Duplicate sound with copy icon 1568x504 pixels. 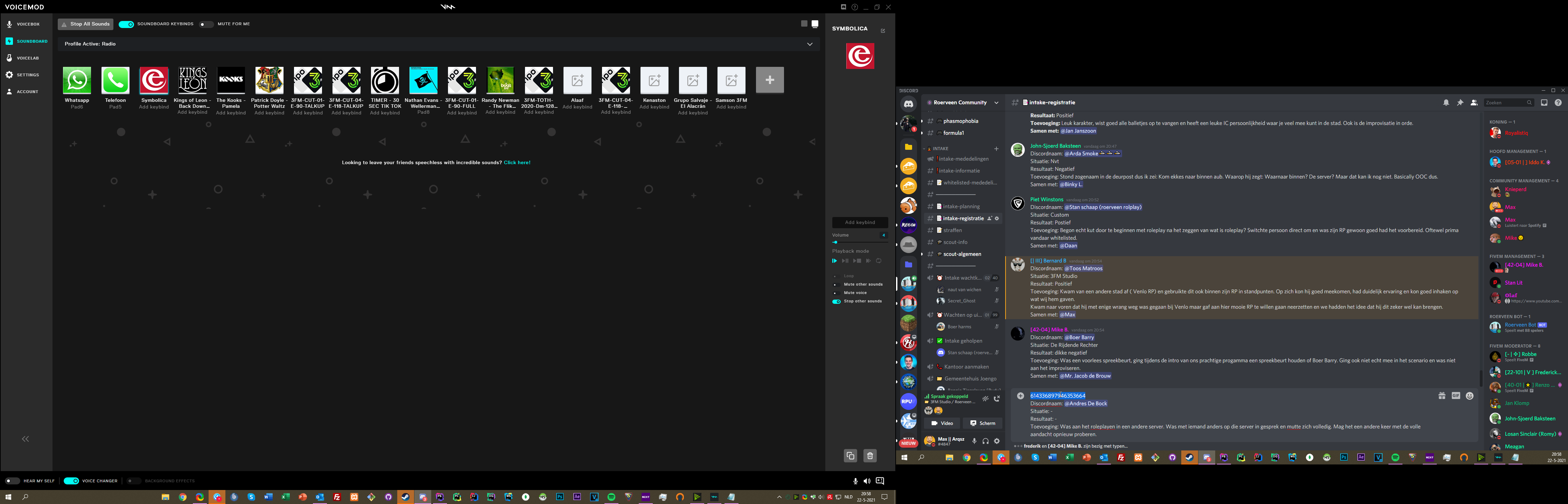coord(850,455)
